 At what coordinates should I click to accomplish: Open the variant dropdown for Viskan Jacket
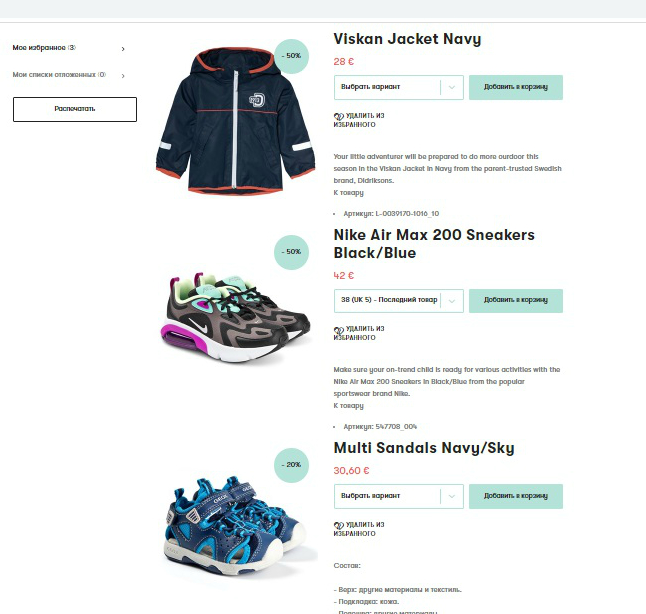[399, 87]
